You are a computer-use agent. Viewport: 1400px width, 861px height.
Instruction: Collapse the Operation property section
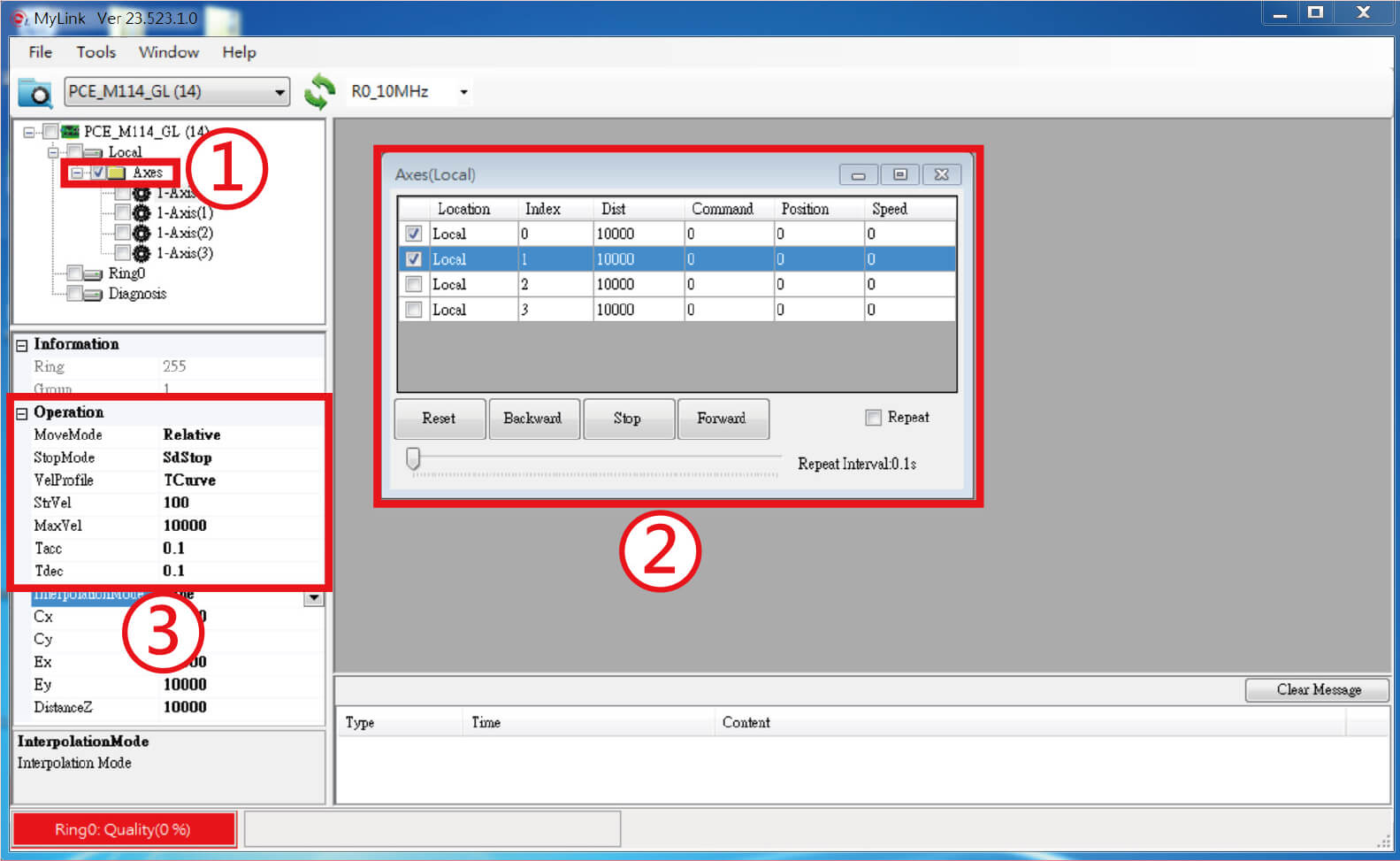tap(22, 414)
